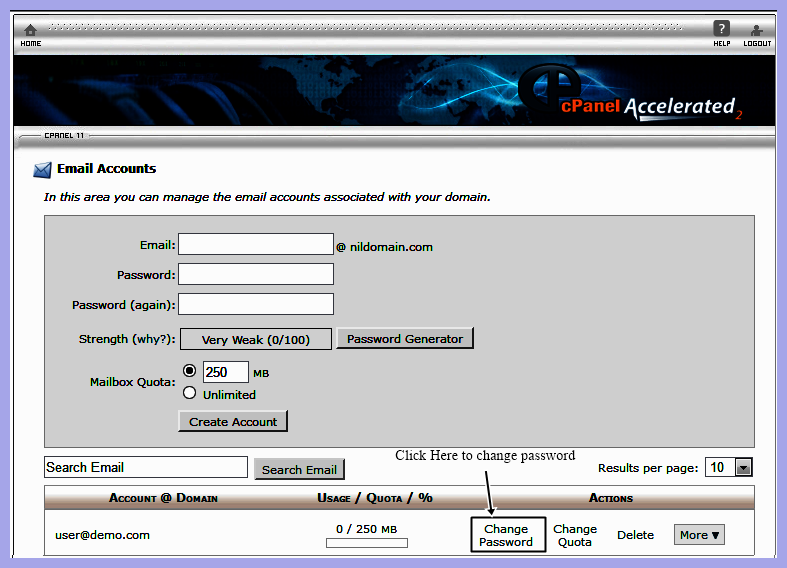Expand the More actions menu
787x568 pixels.
pyautogui.click(x=699, y=535)
